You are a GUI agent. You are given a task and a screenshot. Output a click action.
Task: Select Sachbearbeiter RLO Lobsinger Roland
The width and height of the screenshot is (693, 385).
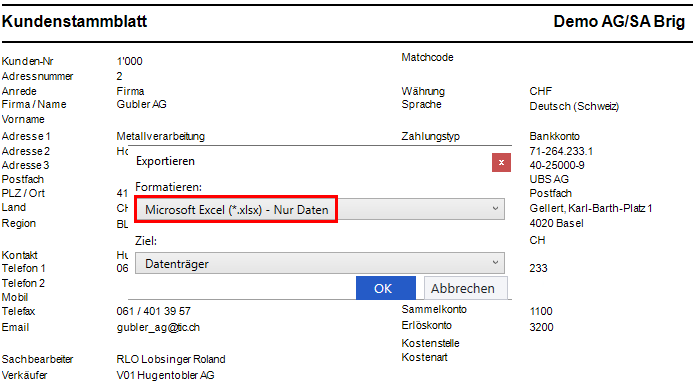tap(171, 359)
